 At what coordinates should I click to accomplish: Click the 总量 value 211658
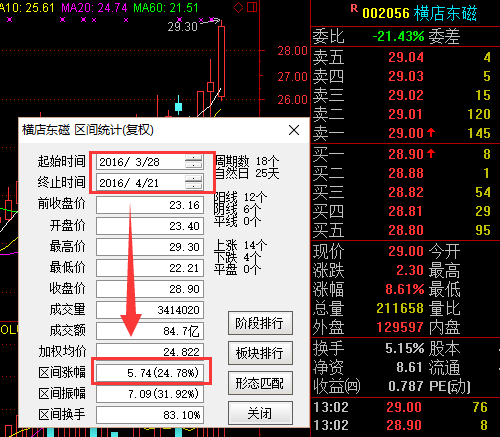click(400, 308)
